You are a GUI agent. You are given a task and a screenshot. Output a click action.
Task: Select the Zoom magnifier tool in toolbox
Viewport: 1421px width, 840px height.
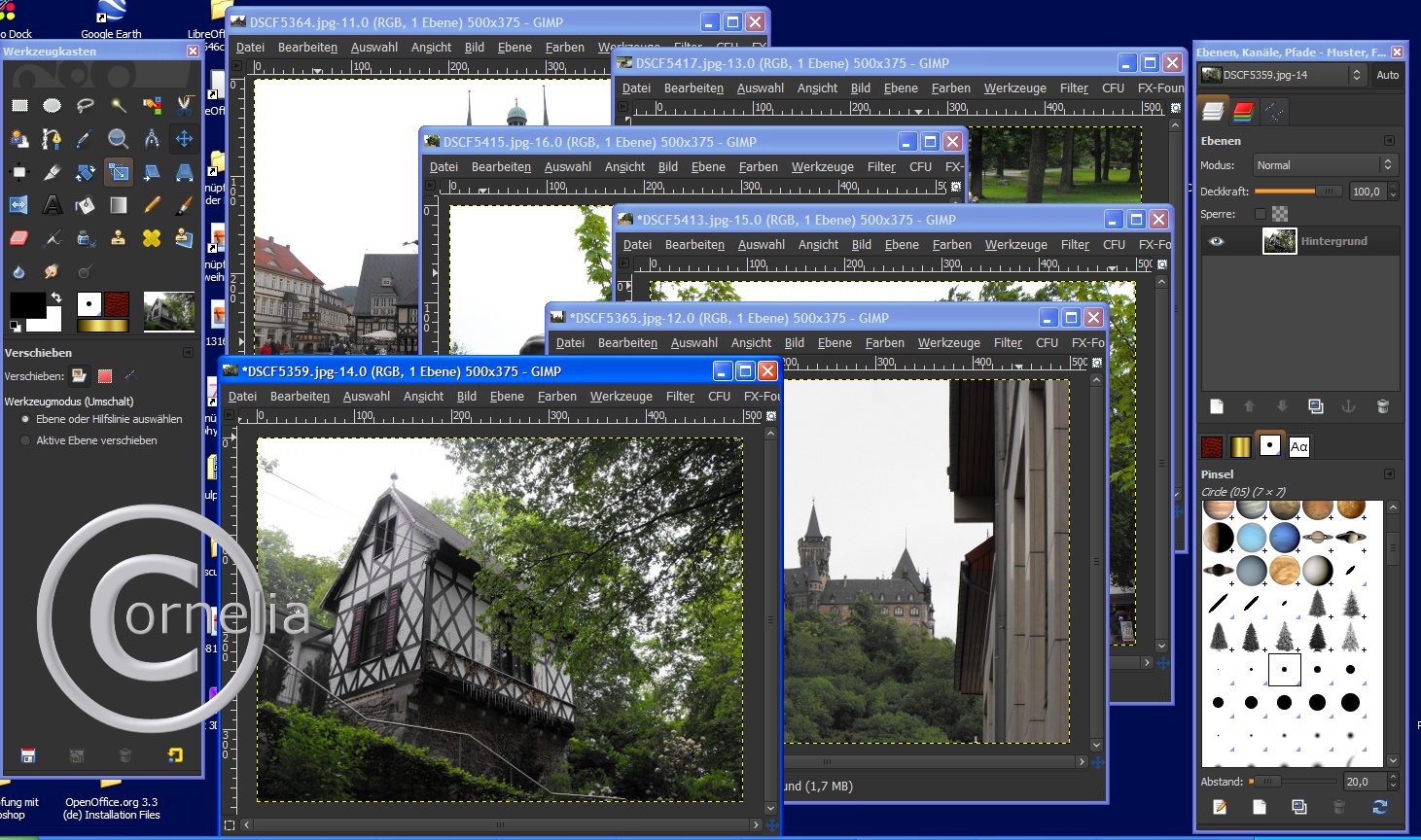118,139
